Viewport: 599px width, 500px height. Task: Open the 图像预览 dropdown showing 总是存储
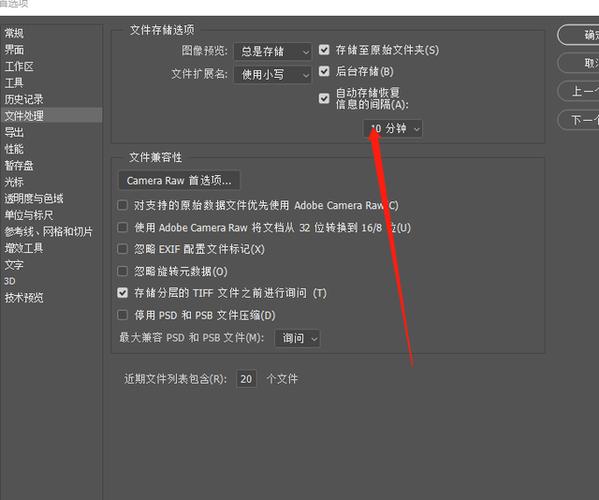pos(273,52)
